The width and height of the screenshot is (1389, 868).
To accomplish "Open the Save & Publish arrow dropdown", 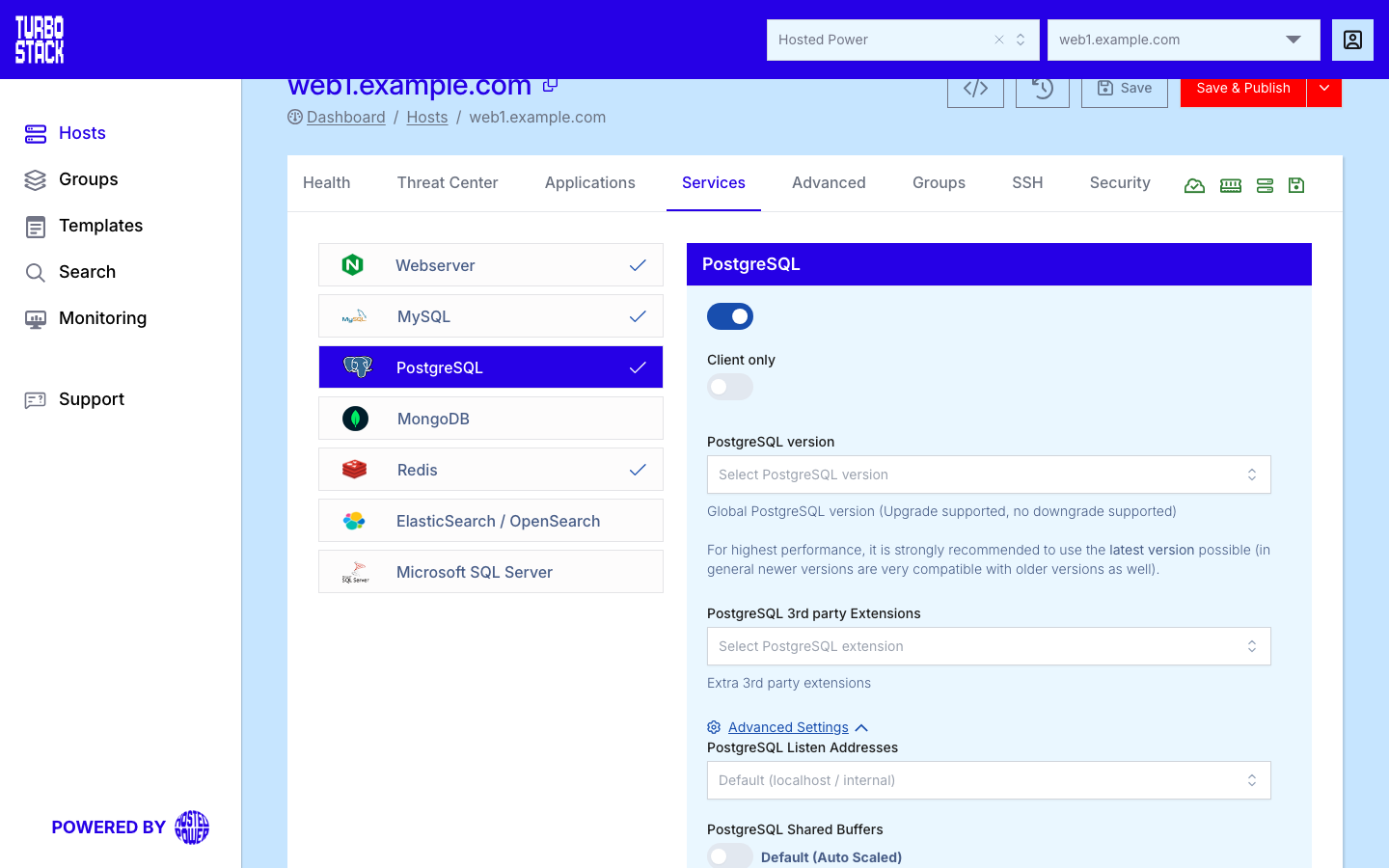I will click(1324, 89).
